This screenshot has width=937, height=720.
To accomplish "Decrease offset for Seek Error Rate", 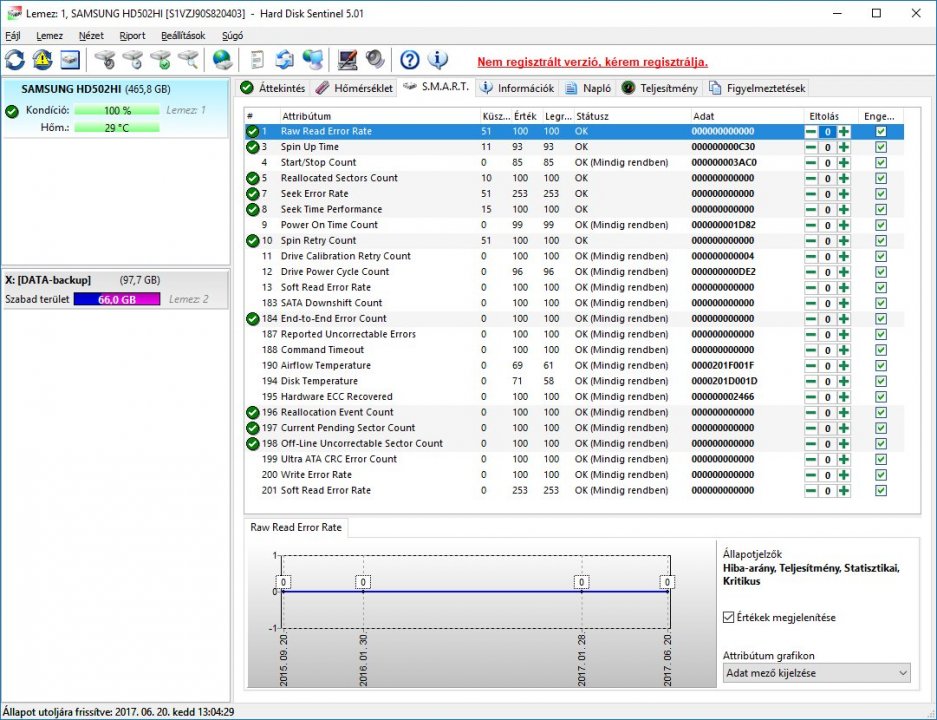I will click(811, 194).
